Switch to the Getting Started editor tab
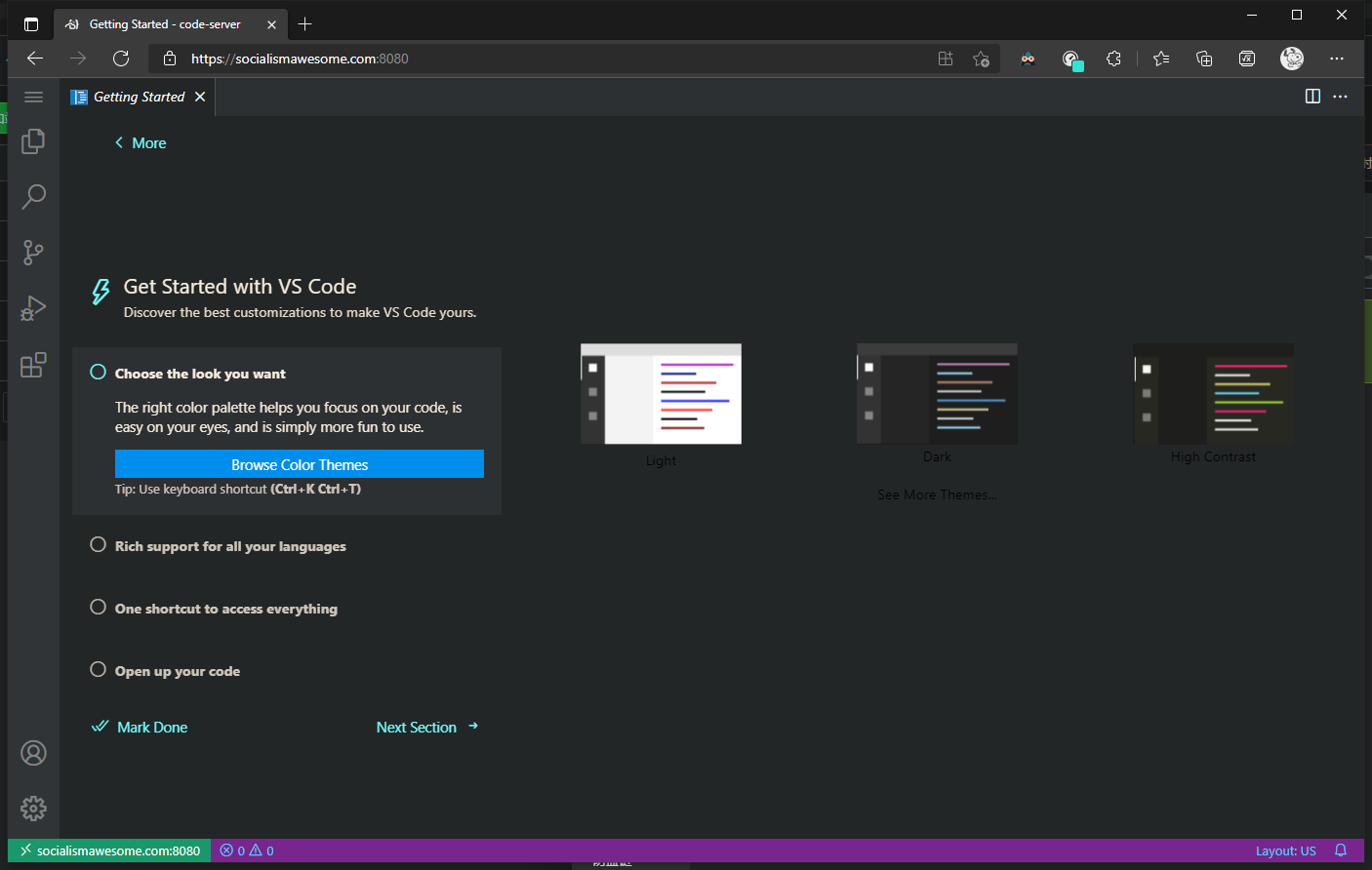 pyautogui.click(x=139, y=97)
